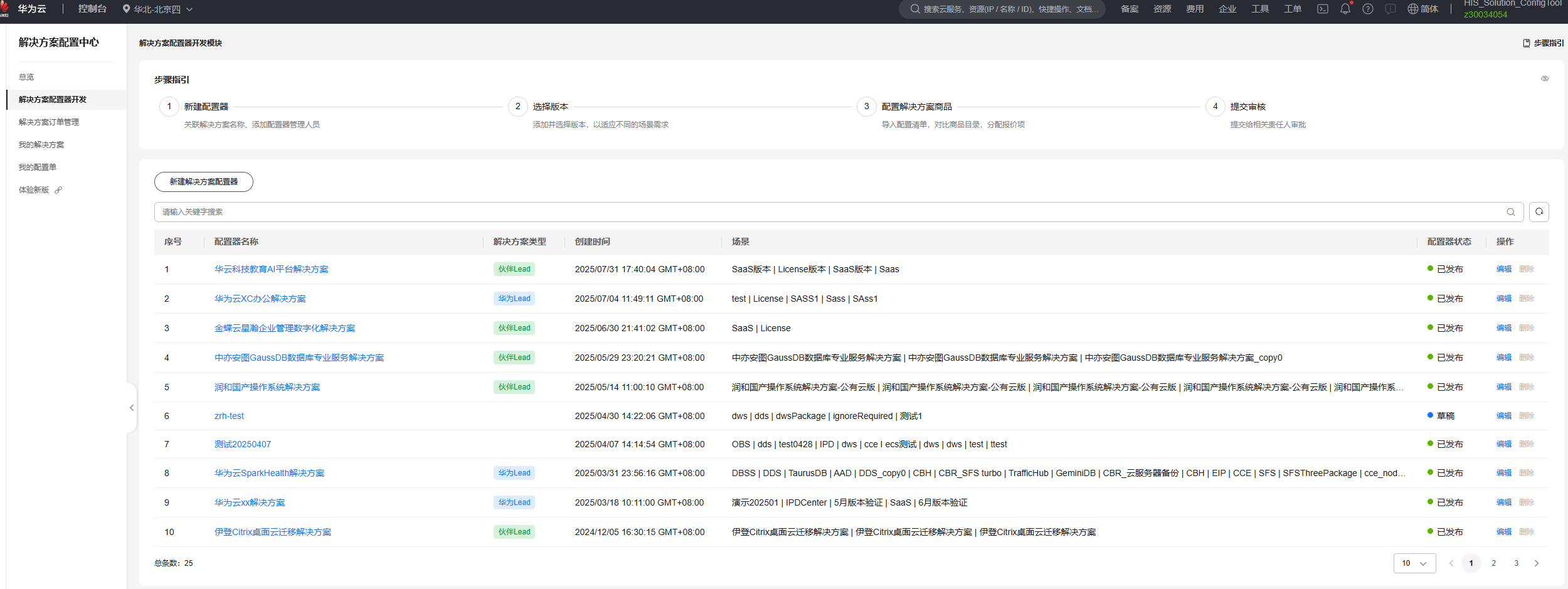The image size is (1568, 589).
Task: Click the 新建解决方案配置器 button
Action: click(x=204, y=182)
